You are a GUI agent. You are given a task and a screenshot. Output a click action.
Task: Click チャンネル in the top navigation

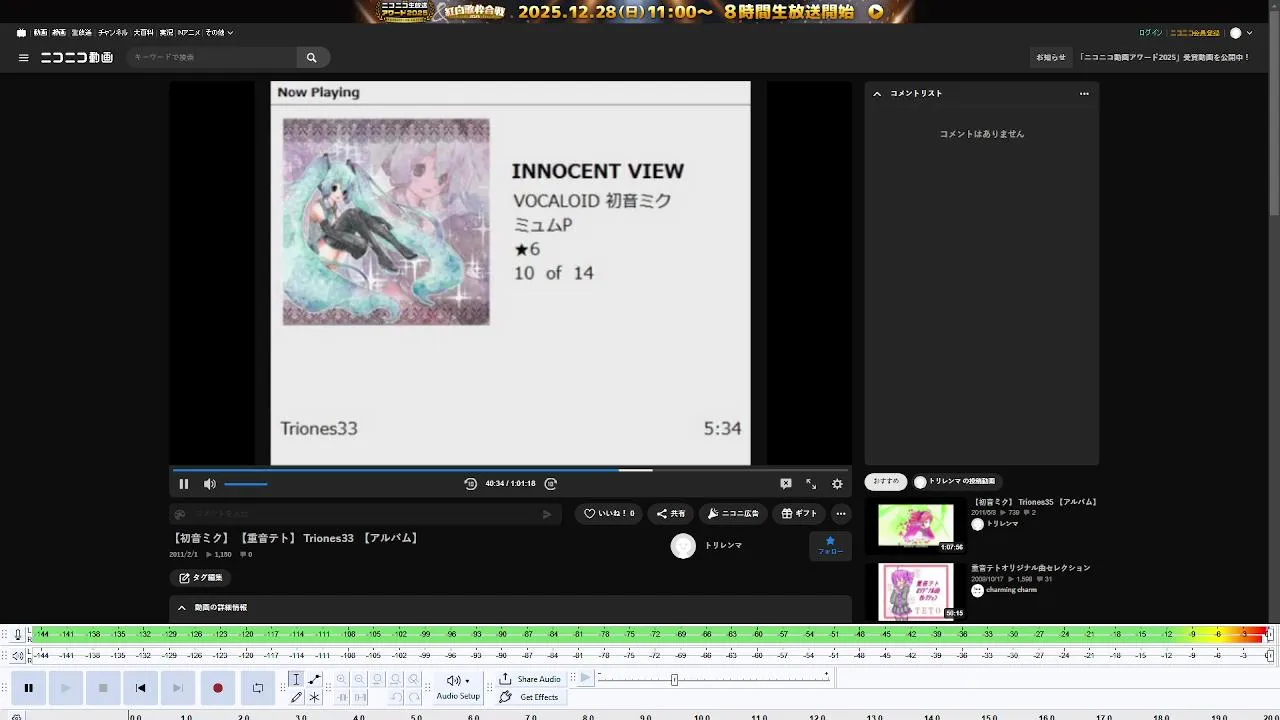coord(113,33)
